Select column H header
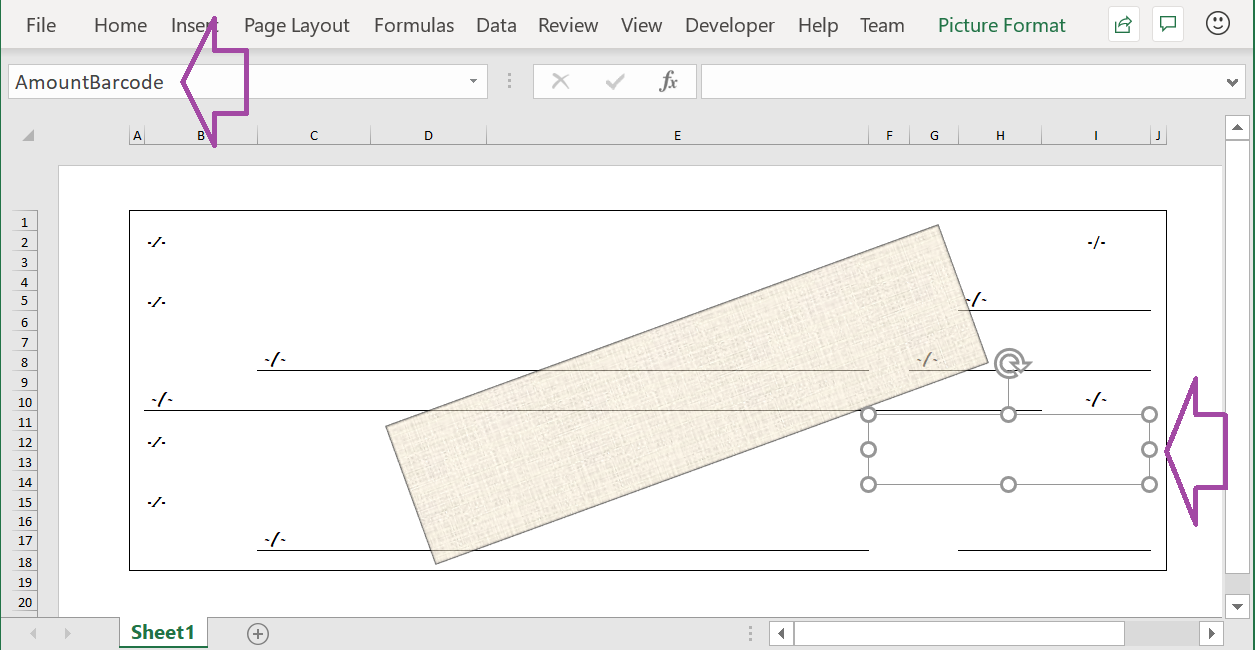This screenshot has height=650, width=1255. pyautogui.click(x=1000, y=135)
